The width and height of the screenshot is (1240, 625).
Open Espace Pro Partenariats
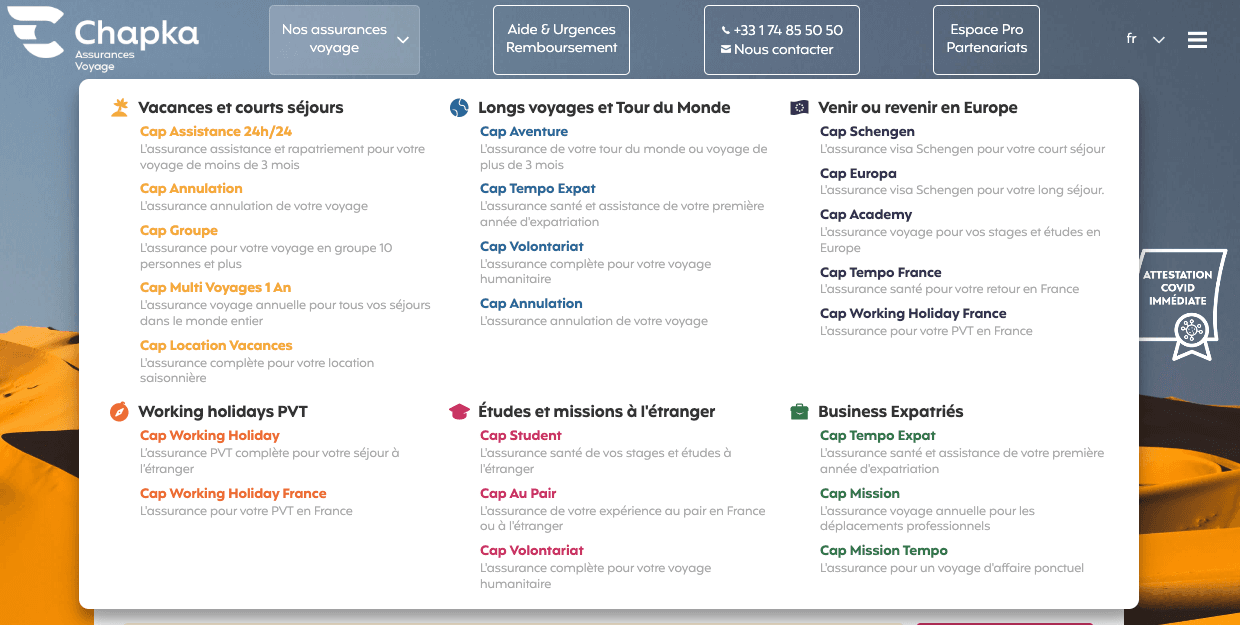point(986,39)
